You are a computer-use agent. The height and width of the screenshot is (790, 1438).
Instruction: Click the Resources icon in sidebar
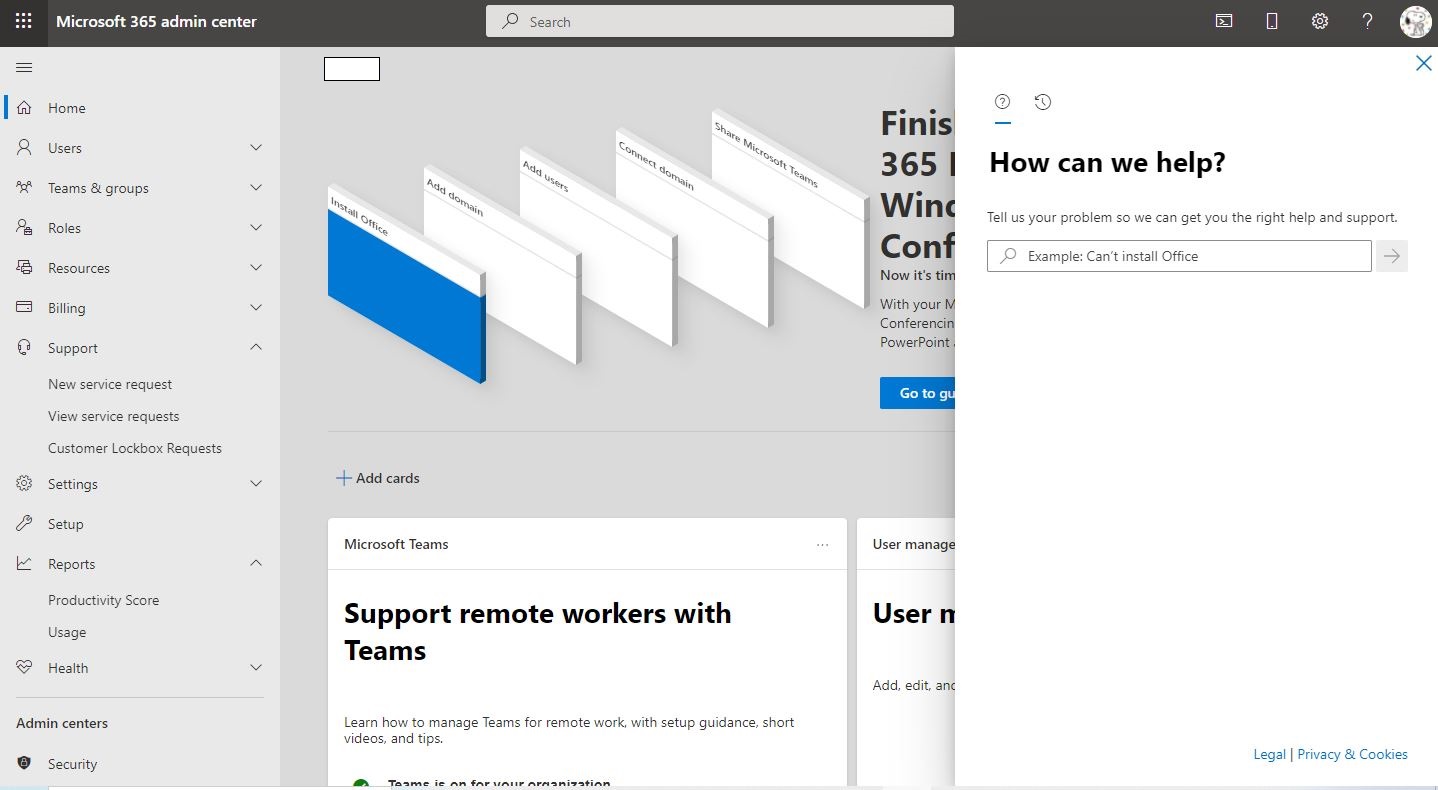click(x=25, y=268)
